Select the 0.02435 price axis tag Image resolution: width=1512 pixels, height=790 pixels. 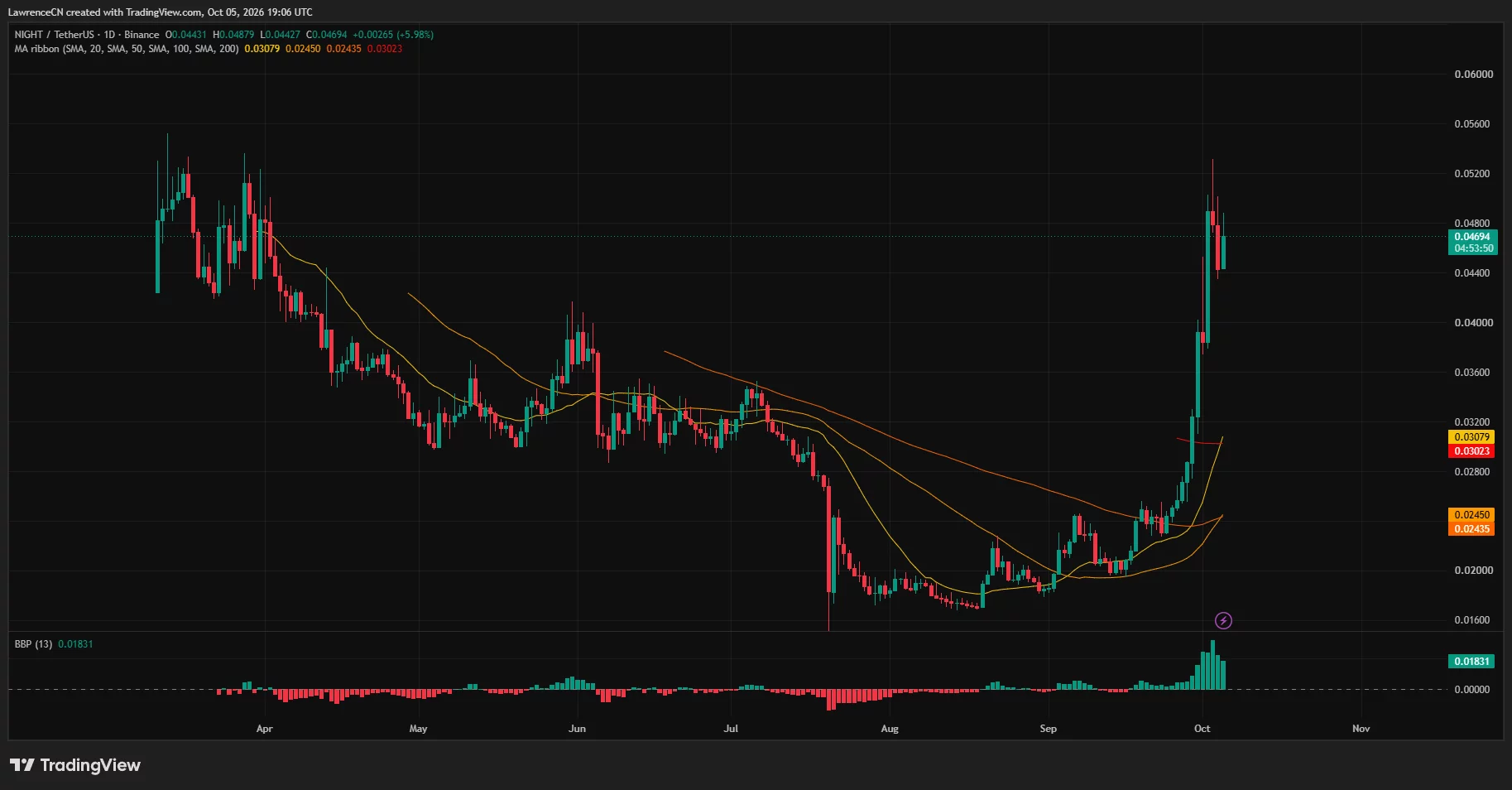tap(1471, 529)
